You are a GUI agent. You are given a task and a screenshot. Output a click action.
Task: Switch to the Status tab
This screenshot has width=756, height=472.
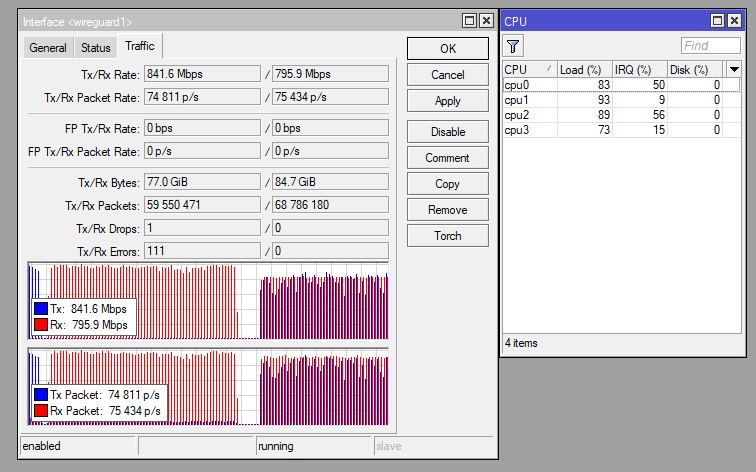[x=95, y=48]
